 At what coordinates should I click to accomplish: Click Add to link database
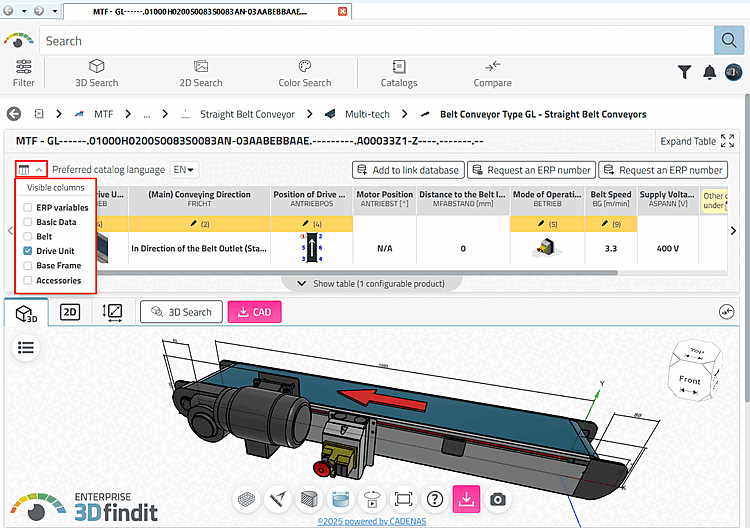point(408,170)
